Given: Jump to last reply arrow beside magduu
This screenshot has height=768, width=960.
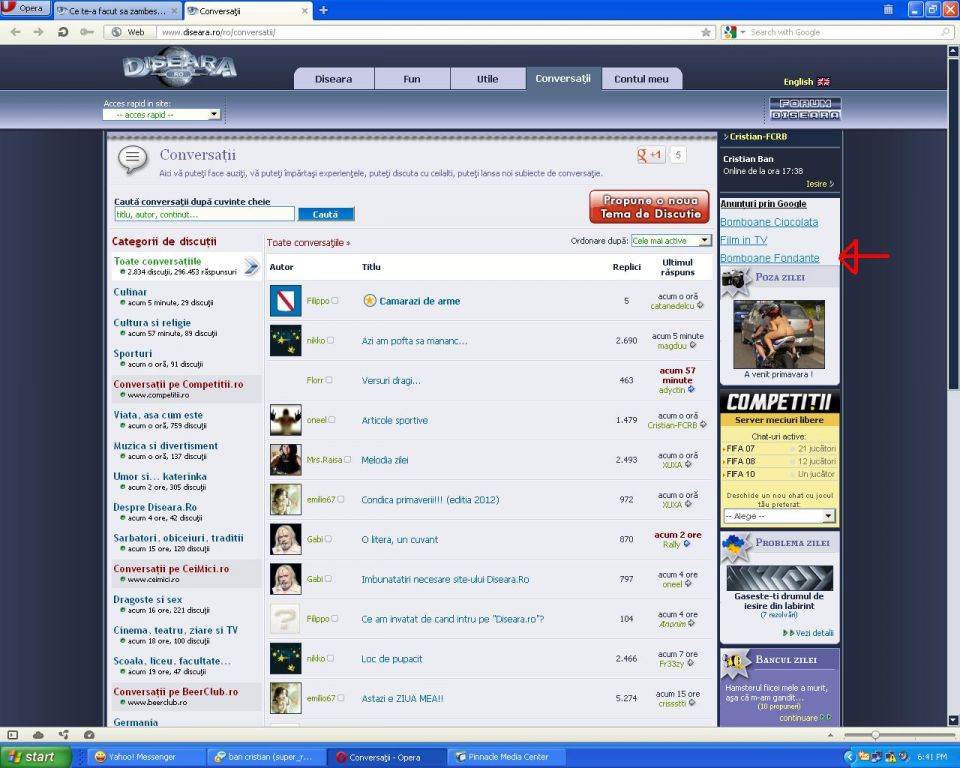Looking at the screenshot, I should point(692,345).
